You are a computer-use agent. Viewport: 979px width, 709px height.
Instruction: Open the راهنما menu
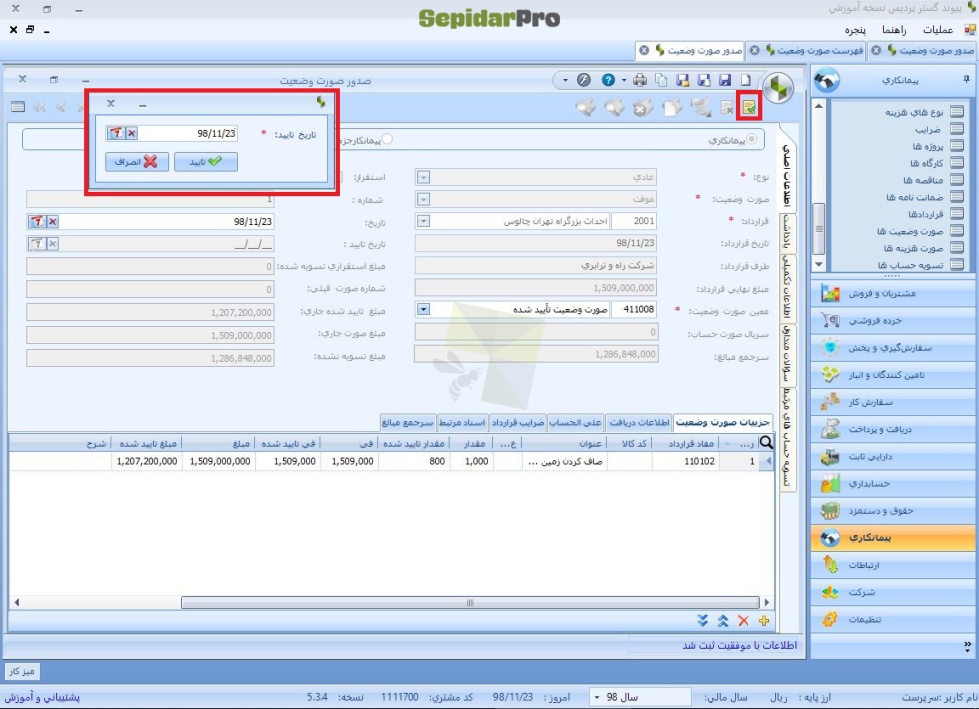pyautogui.click(x=893, y=29)
